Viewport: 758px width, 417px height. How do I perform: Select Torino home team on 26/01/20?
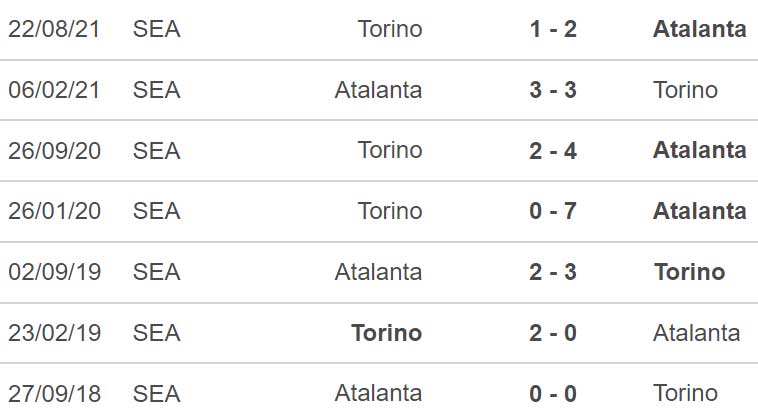click(x=390, y=211)
